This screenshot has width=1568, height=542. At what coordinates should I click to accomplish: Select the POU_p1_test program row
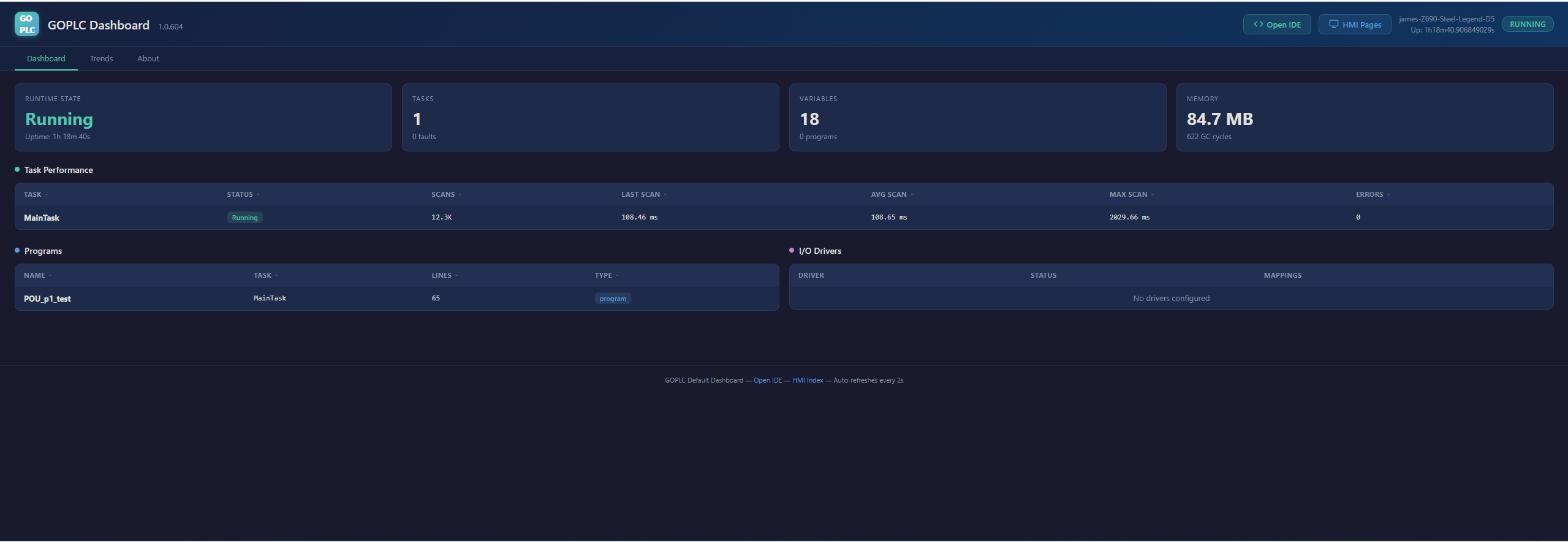point(47,299)
